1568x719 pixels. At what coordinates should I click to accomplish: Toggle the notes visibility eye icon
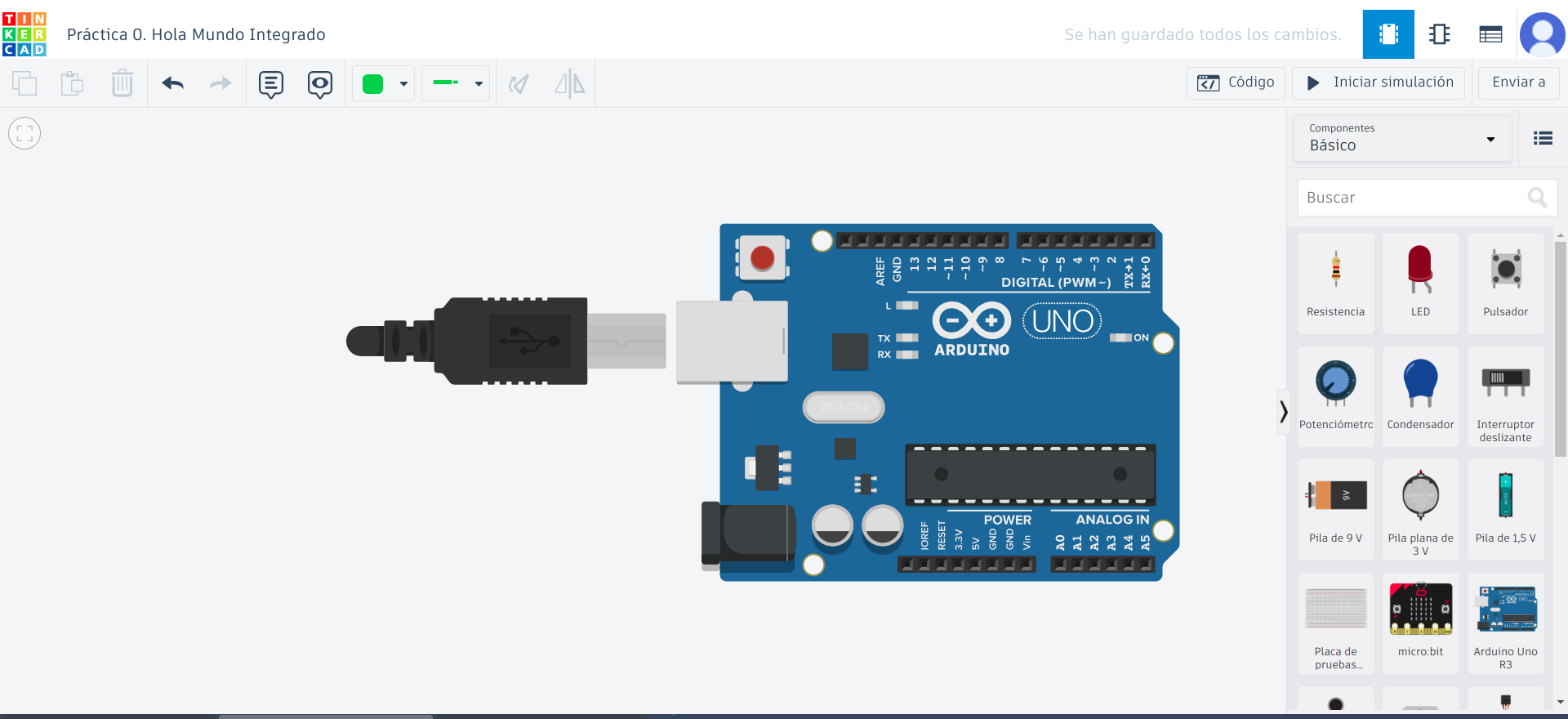pyautogui.click(x=320, y=83)
